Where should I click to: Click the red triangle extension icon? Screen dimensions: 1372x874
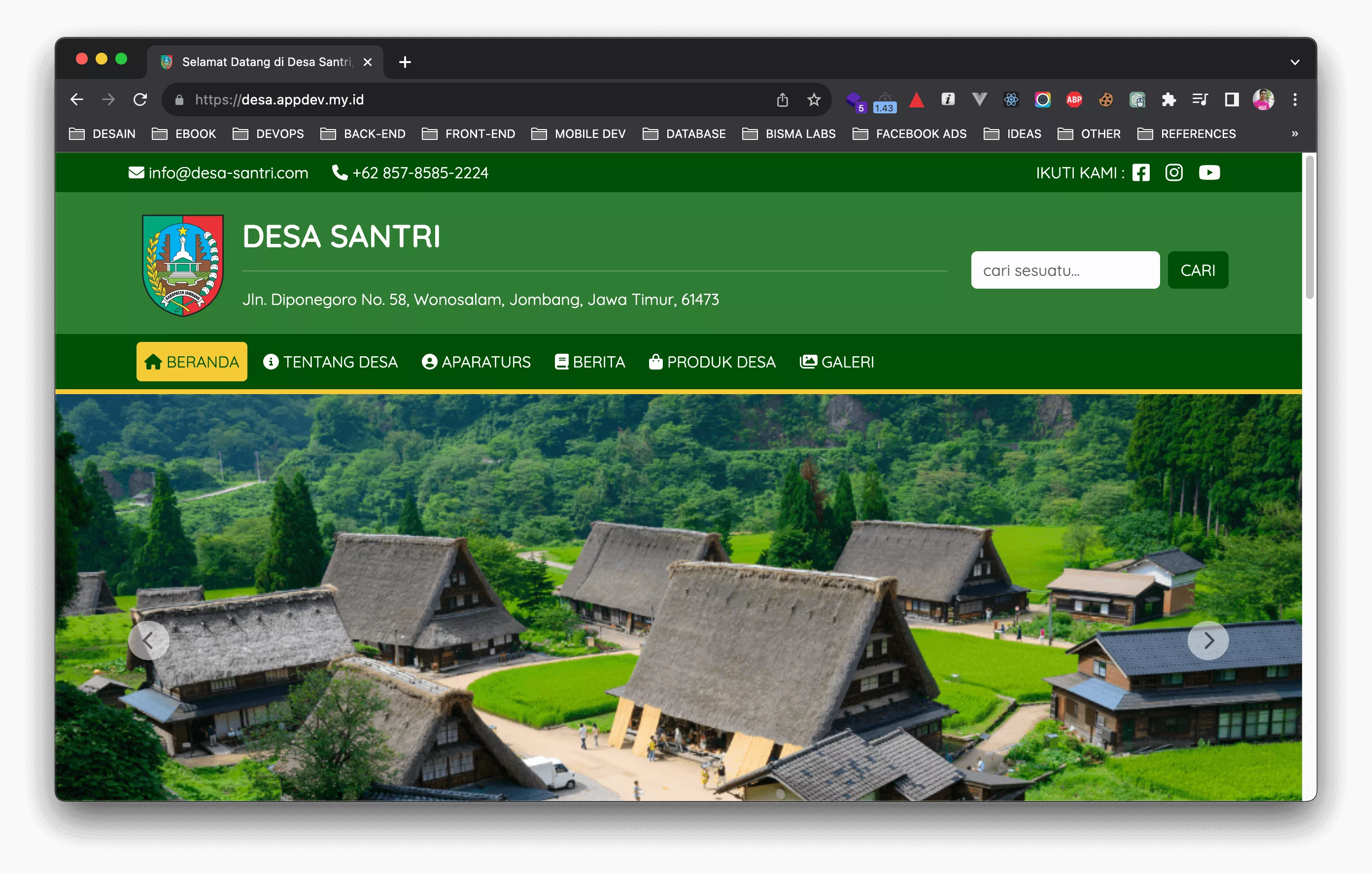click(x=916, y=100)
